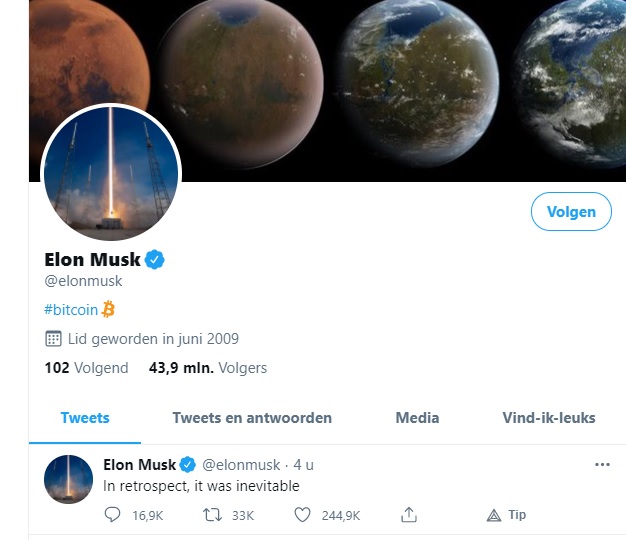View the 102 Volgend list
Screen dimensions: 626x541
86,368
